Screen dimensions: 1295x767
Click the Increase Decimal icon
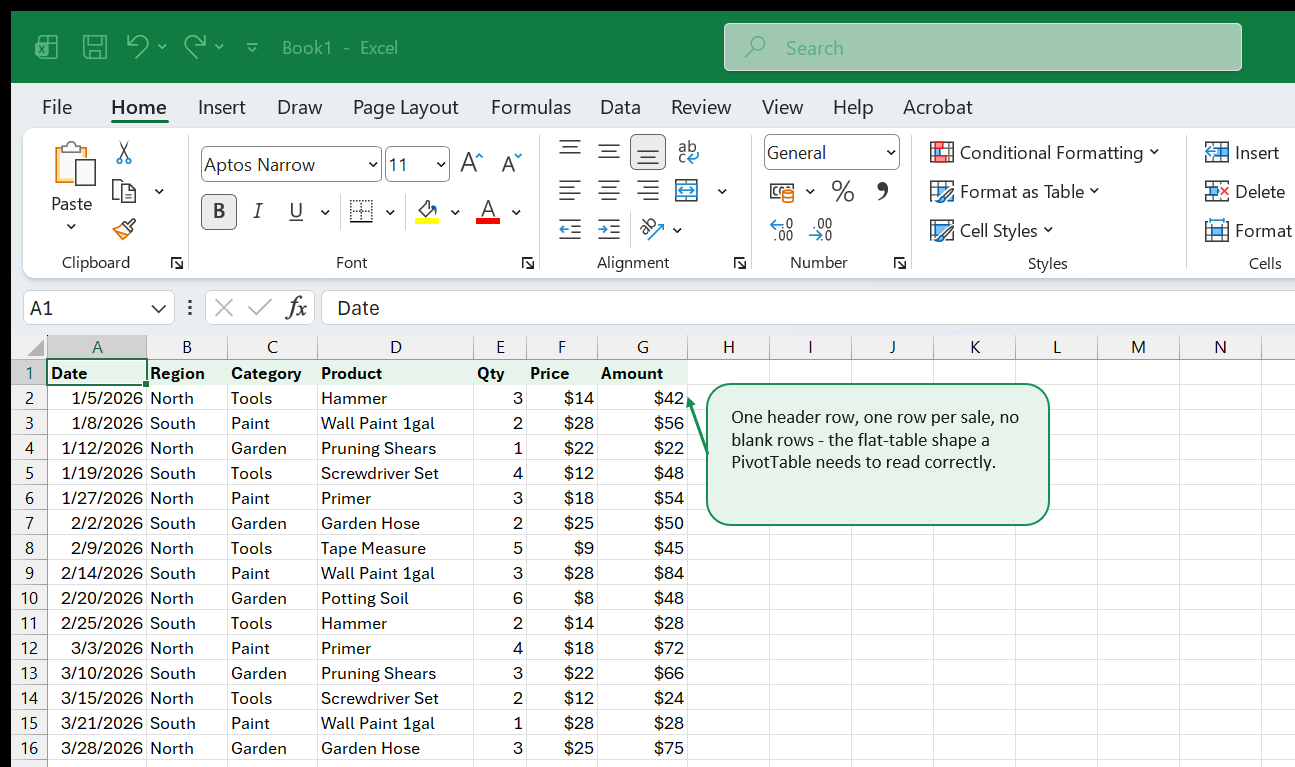click(x=782, y=230)
